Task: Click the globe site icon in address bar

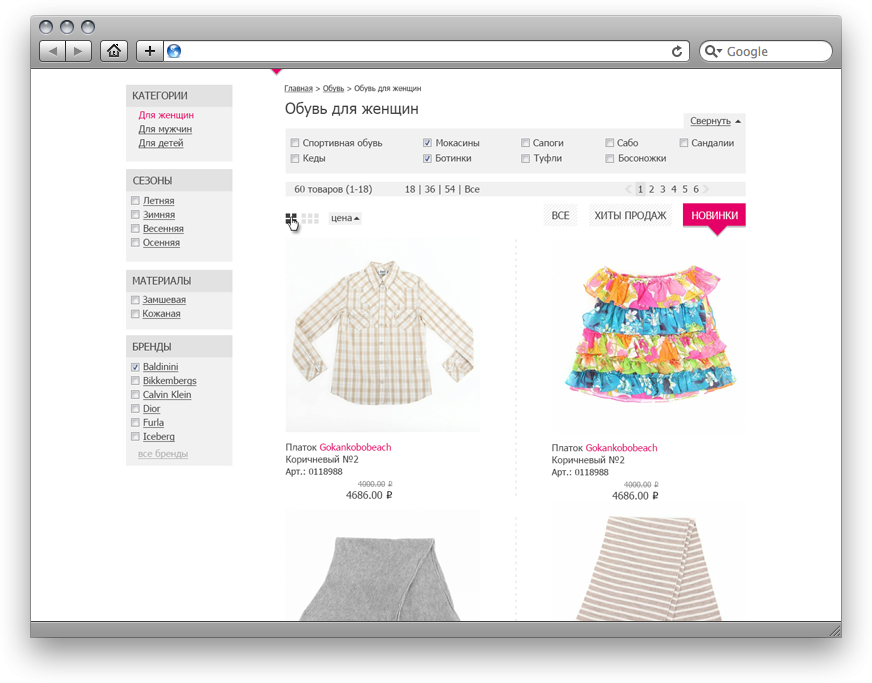Action: click(x=174, y=51)
